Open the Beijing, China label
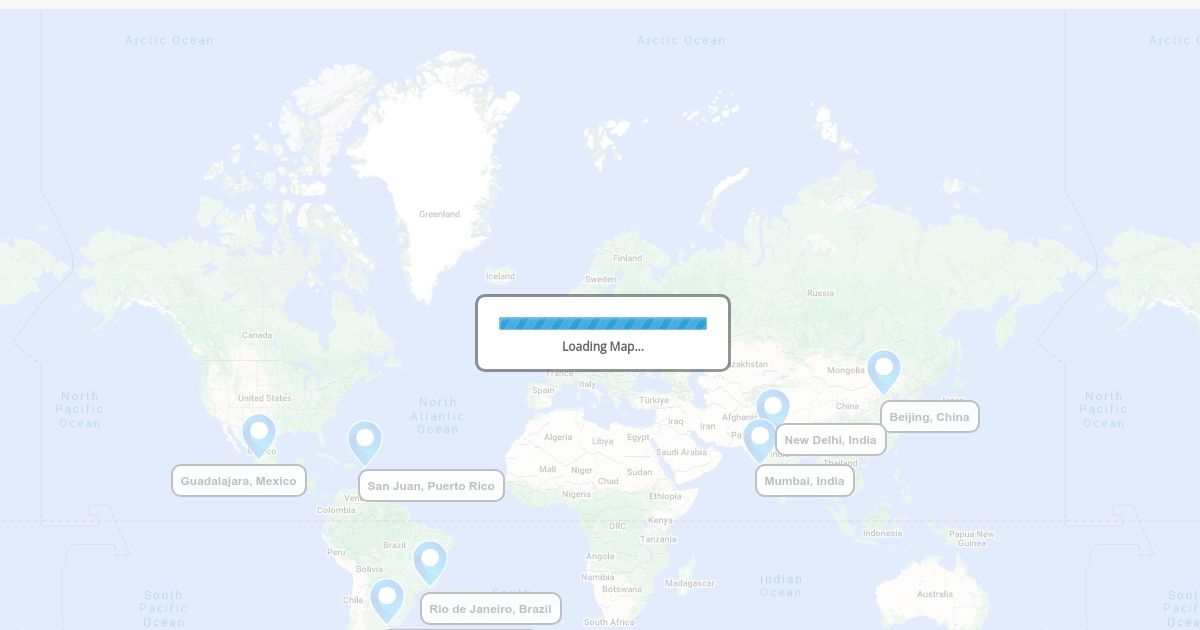This screenshot has width=1200, height=630. (x=930, y=417)
